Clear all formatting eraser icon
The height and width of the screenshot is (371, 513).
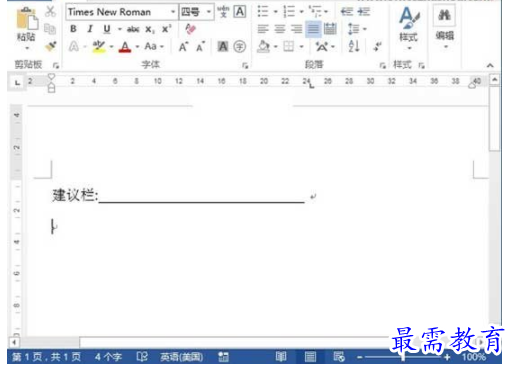coord(190,29)
